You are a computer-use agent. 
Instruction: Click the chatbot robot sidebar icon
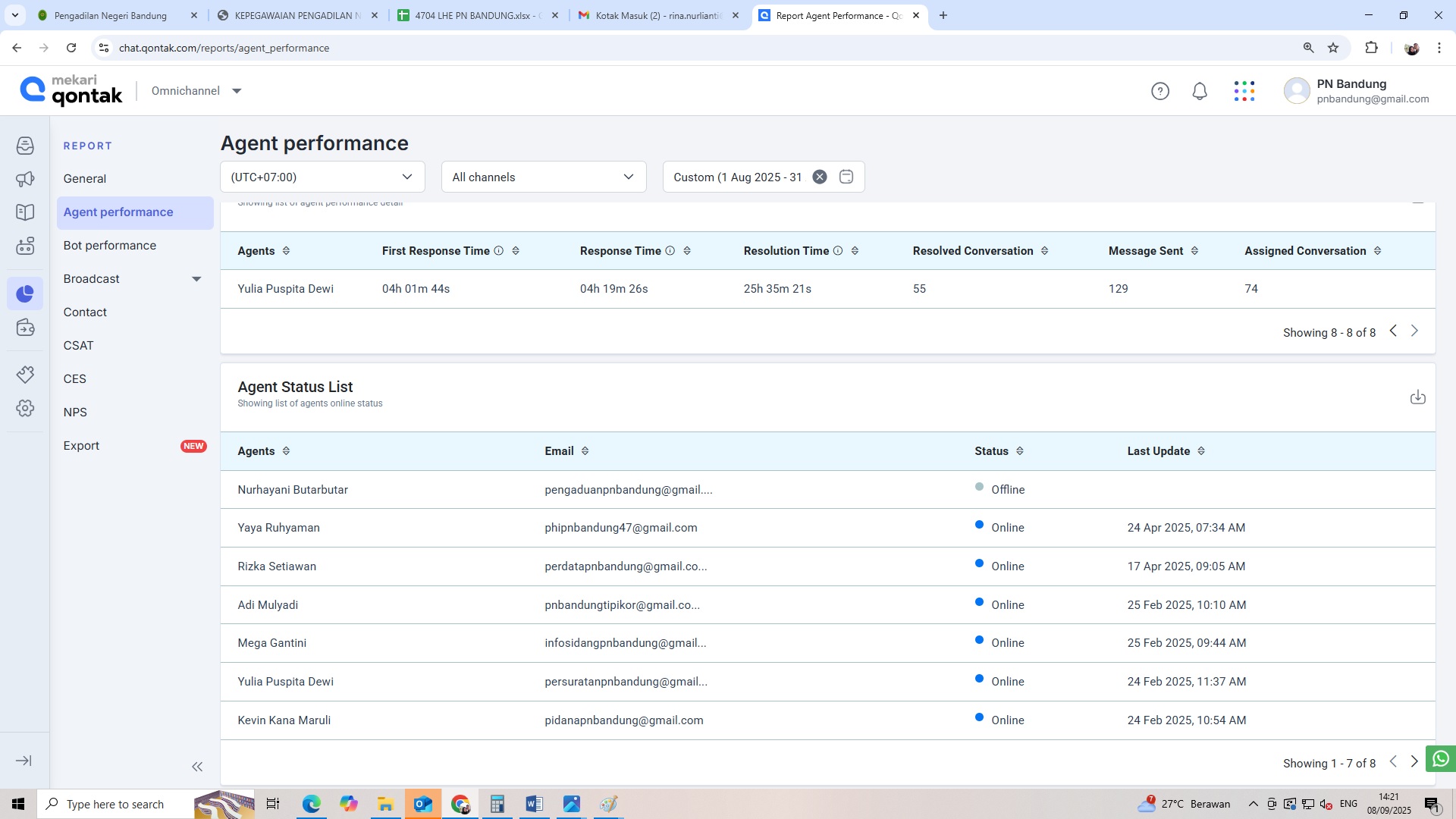point(25,246)
